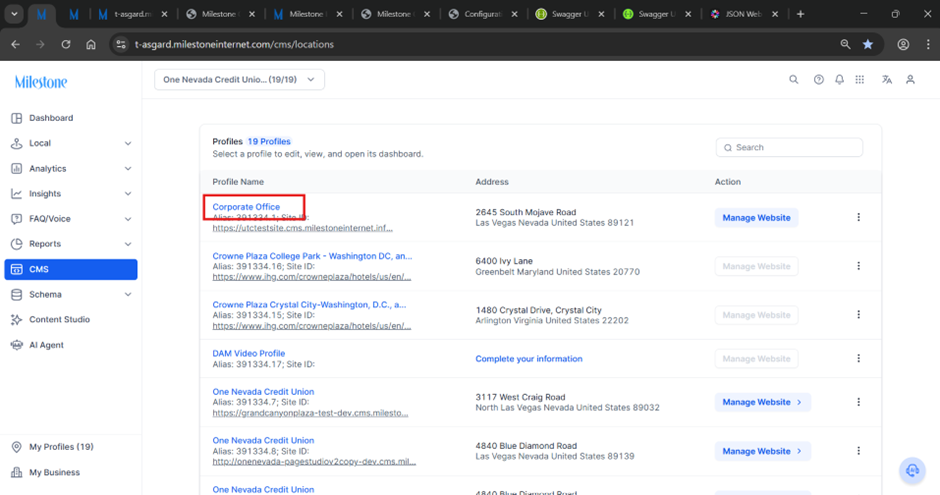The width and height of the screenshot is (940, 495).
Task: Click the Schema database icon
Action: click(17, 294)
